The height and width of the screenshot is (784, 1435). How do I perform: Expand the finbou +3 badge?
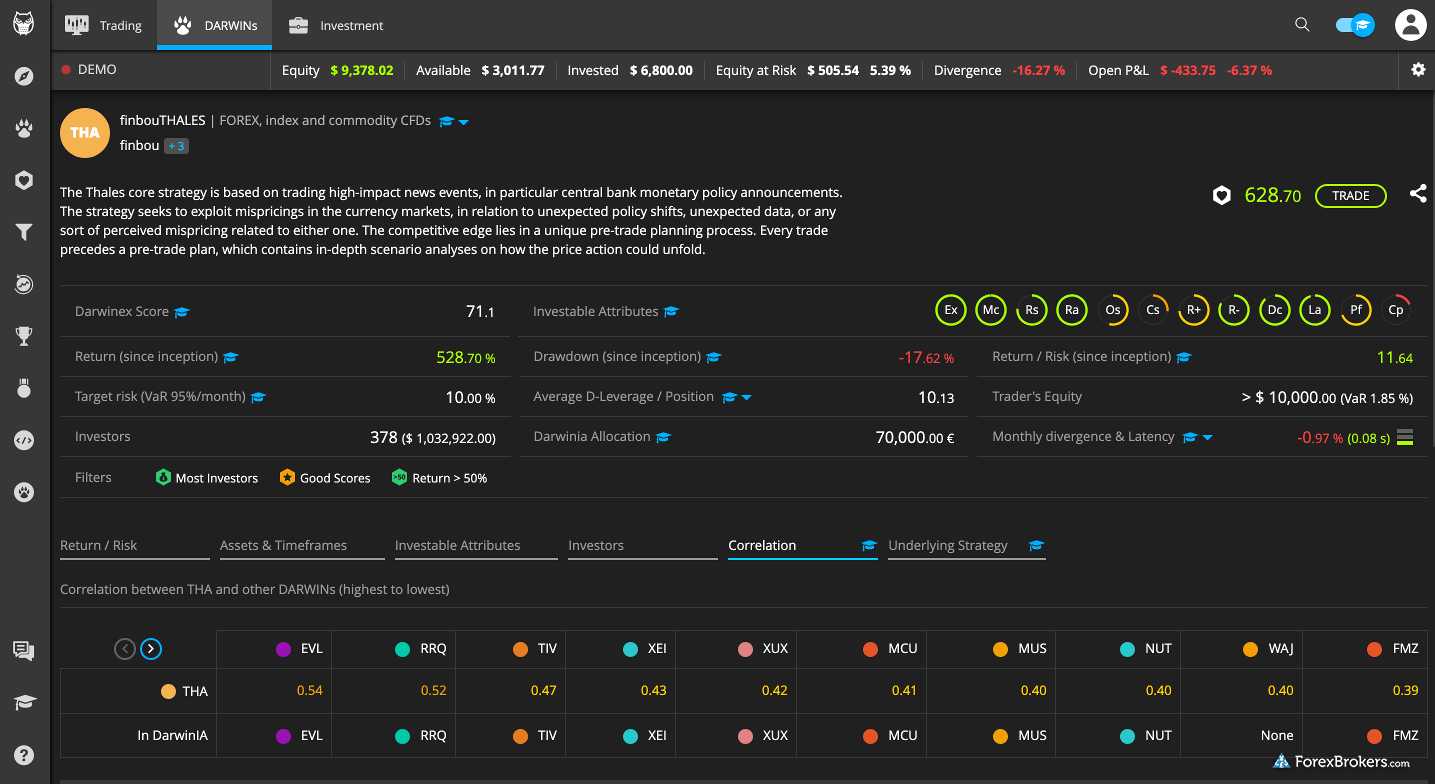point(177,146)
